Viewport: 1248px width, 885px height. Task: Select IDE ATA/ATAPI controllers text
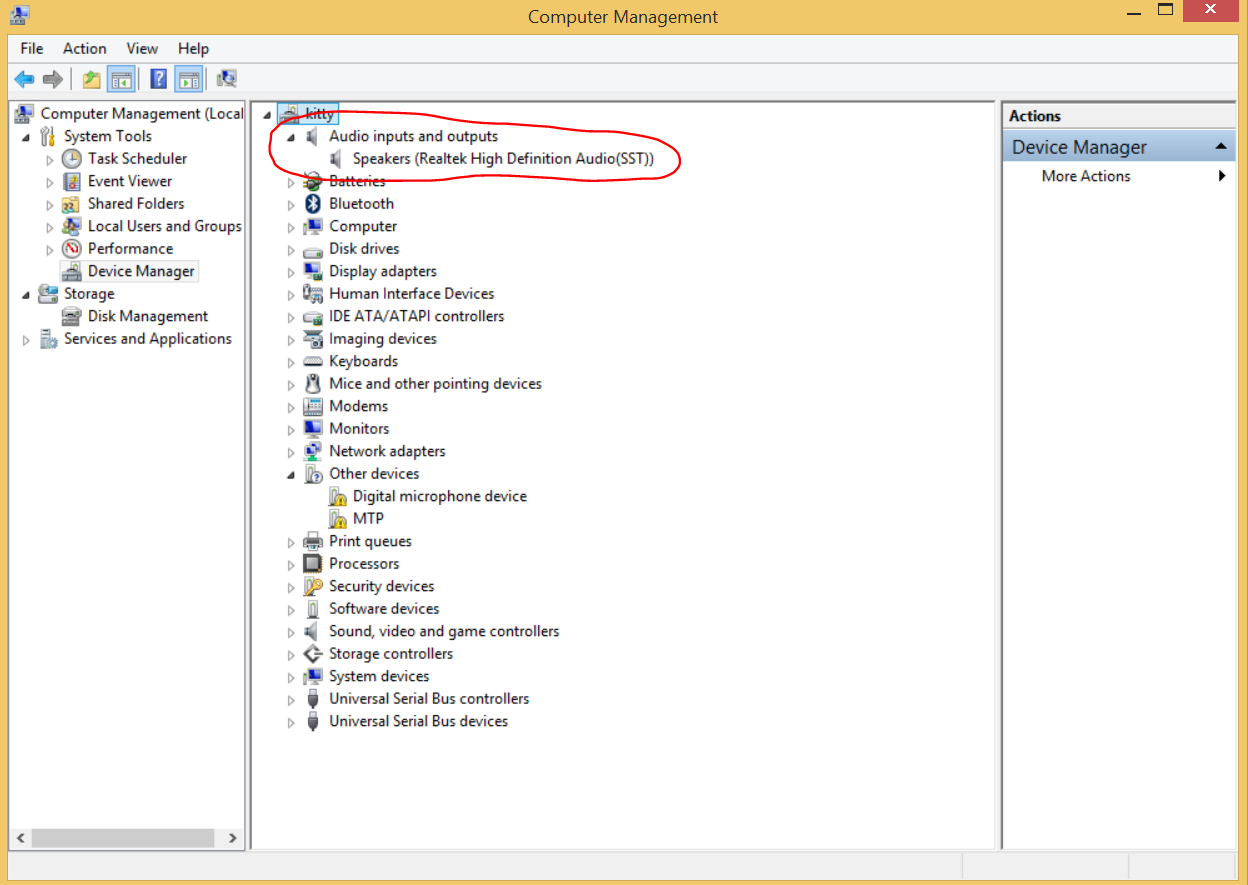(417, 316)
